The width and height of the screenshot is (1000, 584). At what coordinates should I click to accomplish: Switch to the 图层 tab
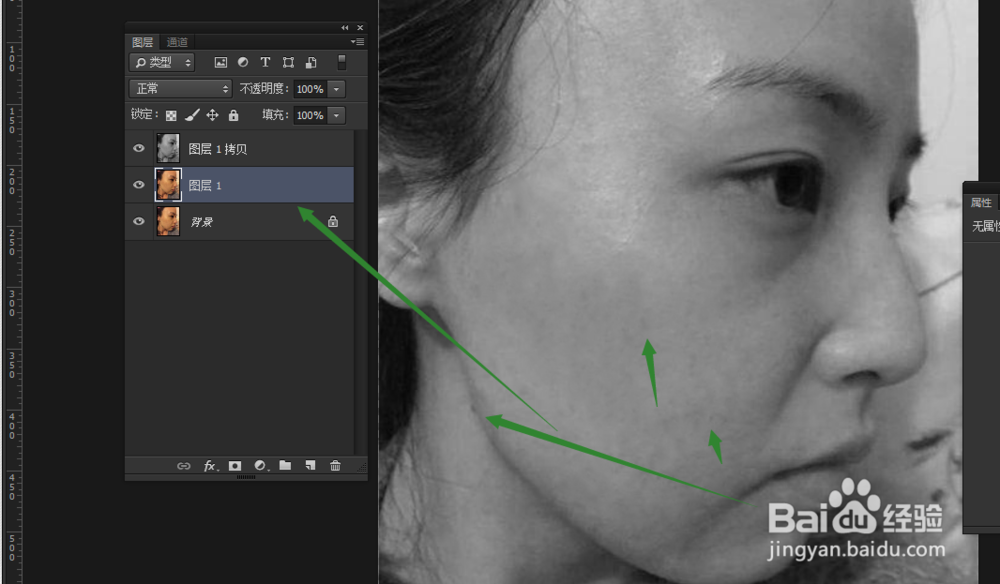tap(142, 42)
